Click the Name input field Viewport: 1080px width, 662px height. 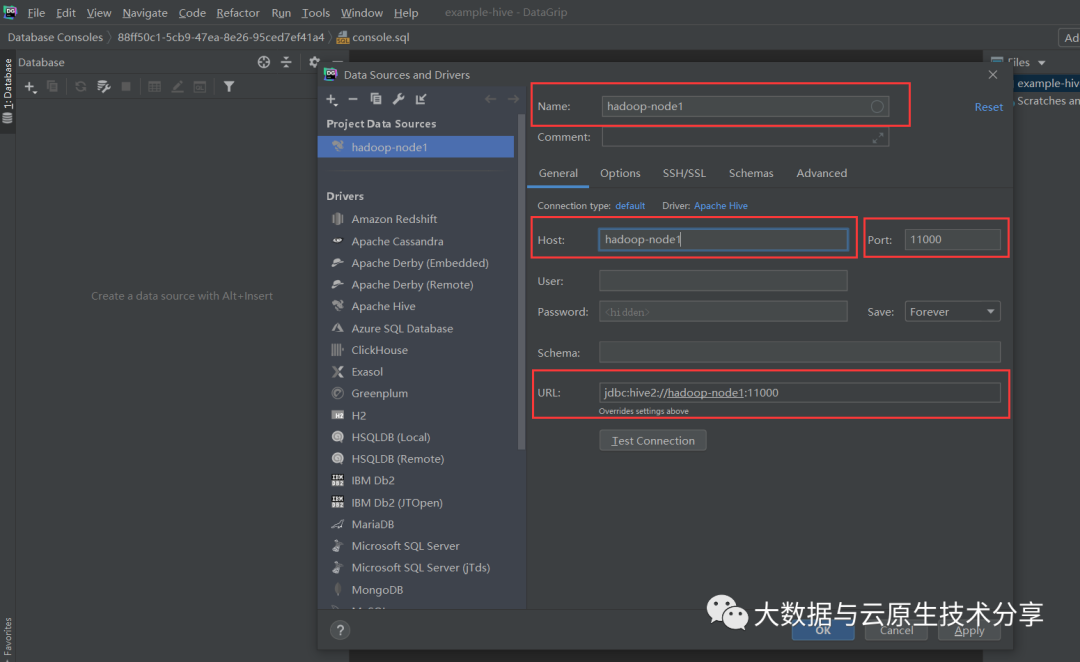click(745, 106)
